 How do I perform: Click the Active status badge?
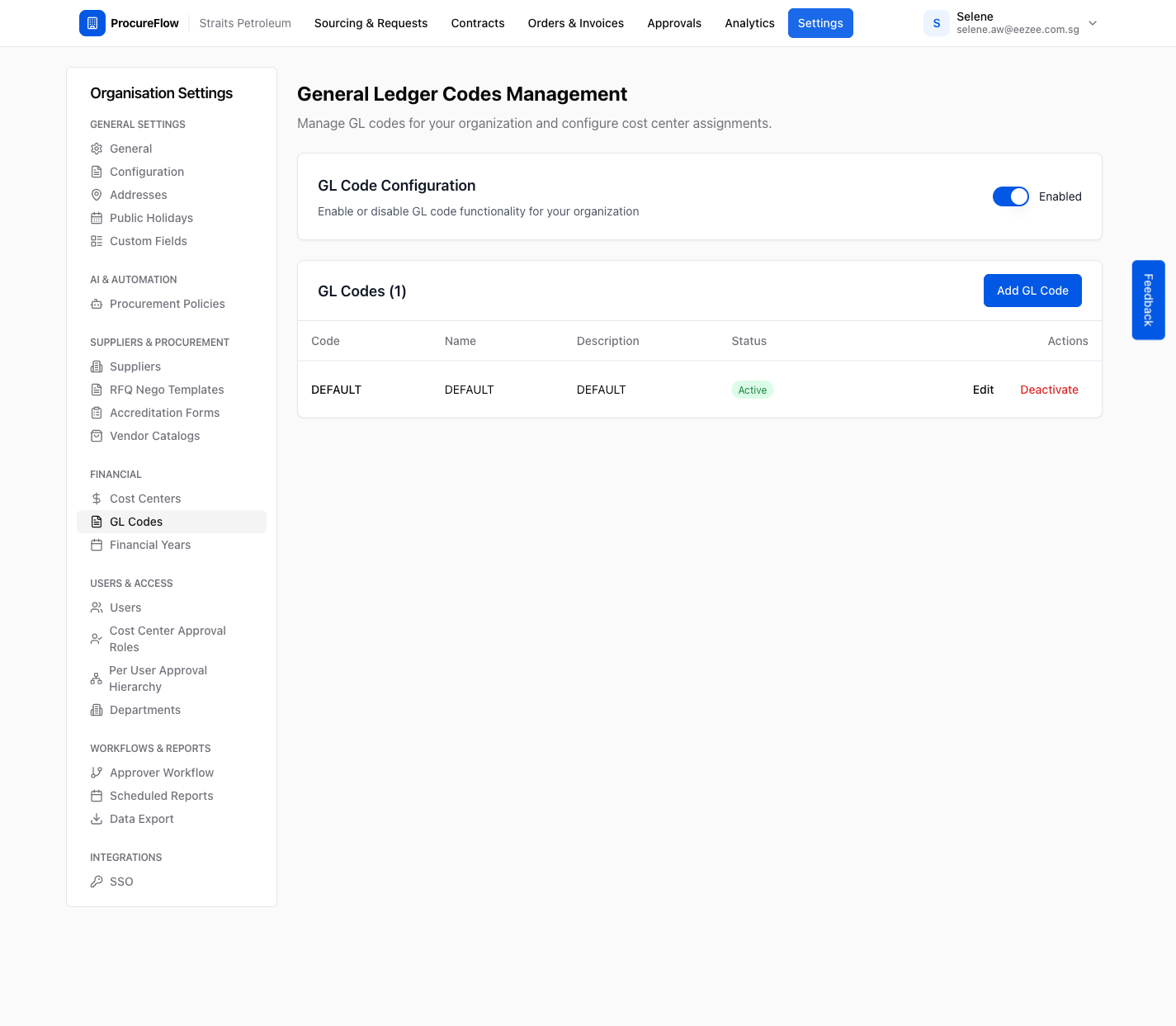[x=752, y=390]
